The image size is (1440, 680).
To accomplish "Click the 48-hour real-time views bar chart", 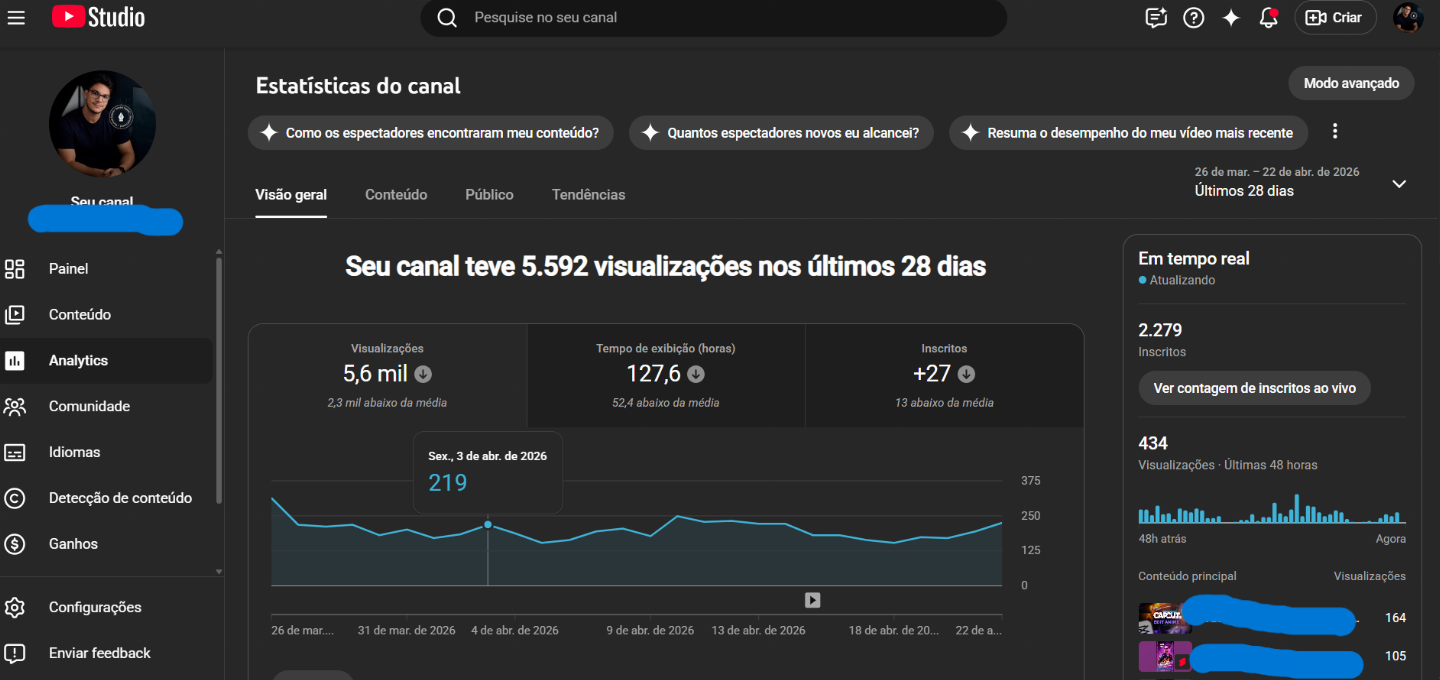I will 1272,509.
